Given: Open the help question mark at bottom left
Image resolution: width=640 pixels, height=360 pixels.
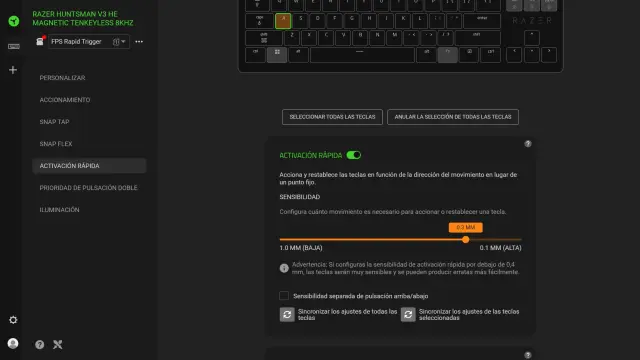Looking at the screenshot, I should coord(40,344).
